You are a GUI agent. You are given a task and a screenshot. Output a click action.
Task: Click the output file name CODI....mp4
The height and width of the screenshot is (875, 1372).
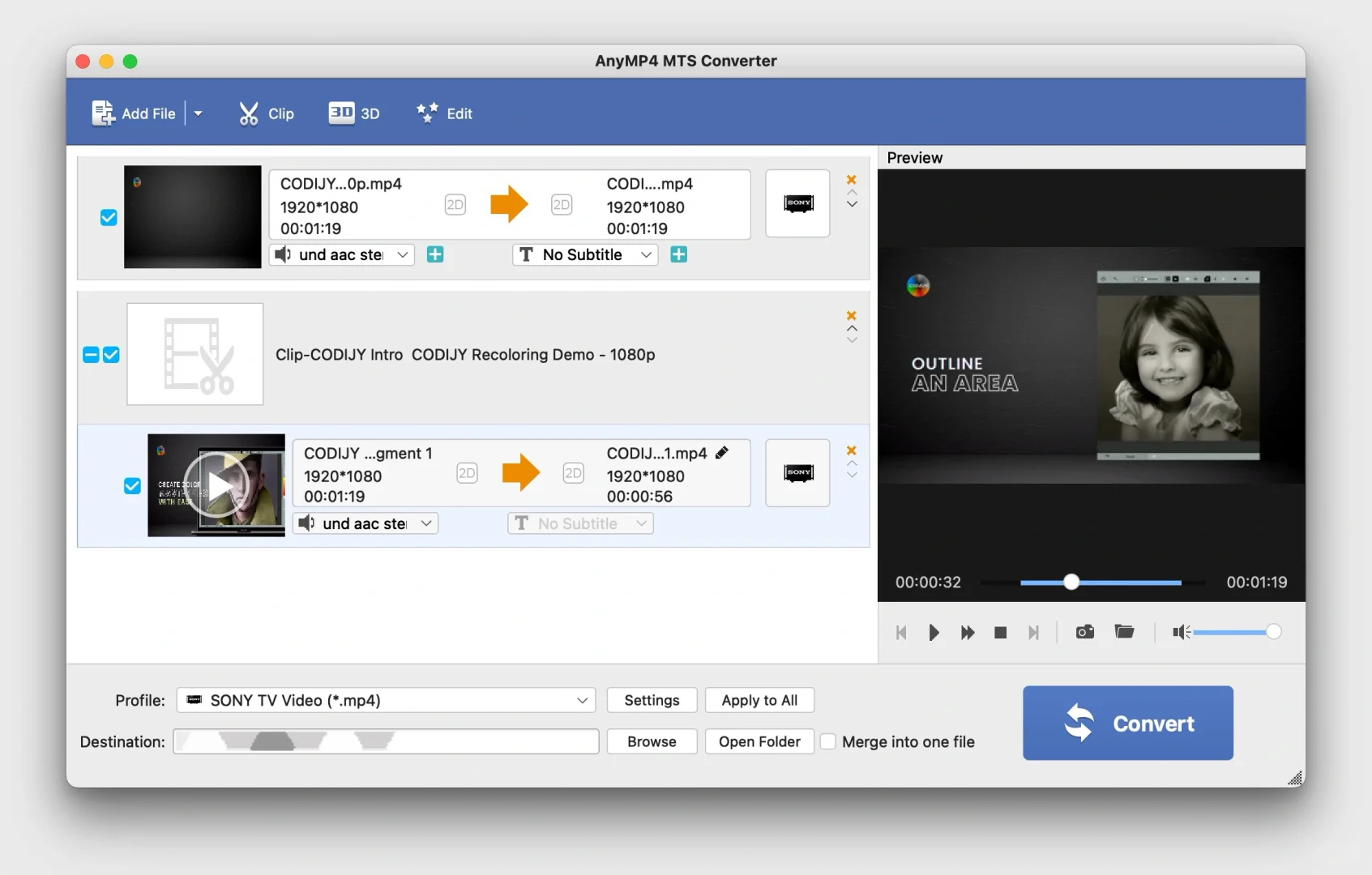(650, 184)
